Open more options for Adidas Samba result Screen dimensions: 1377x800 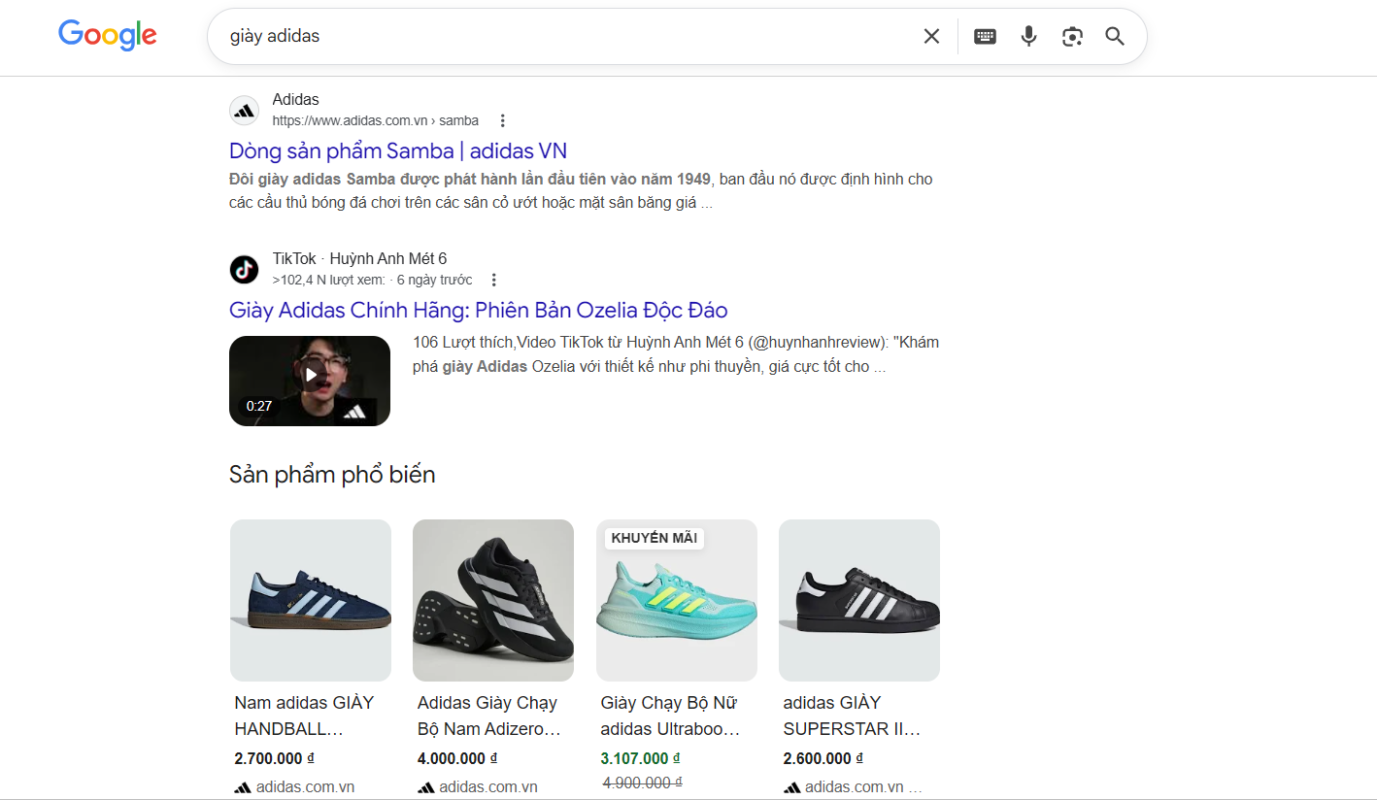click(502, 121)
